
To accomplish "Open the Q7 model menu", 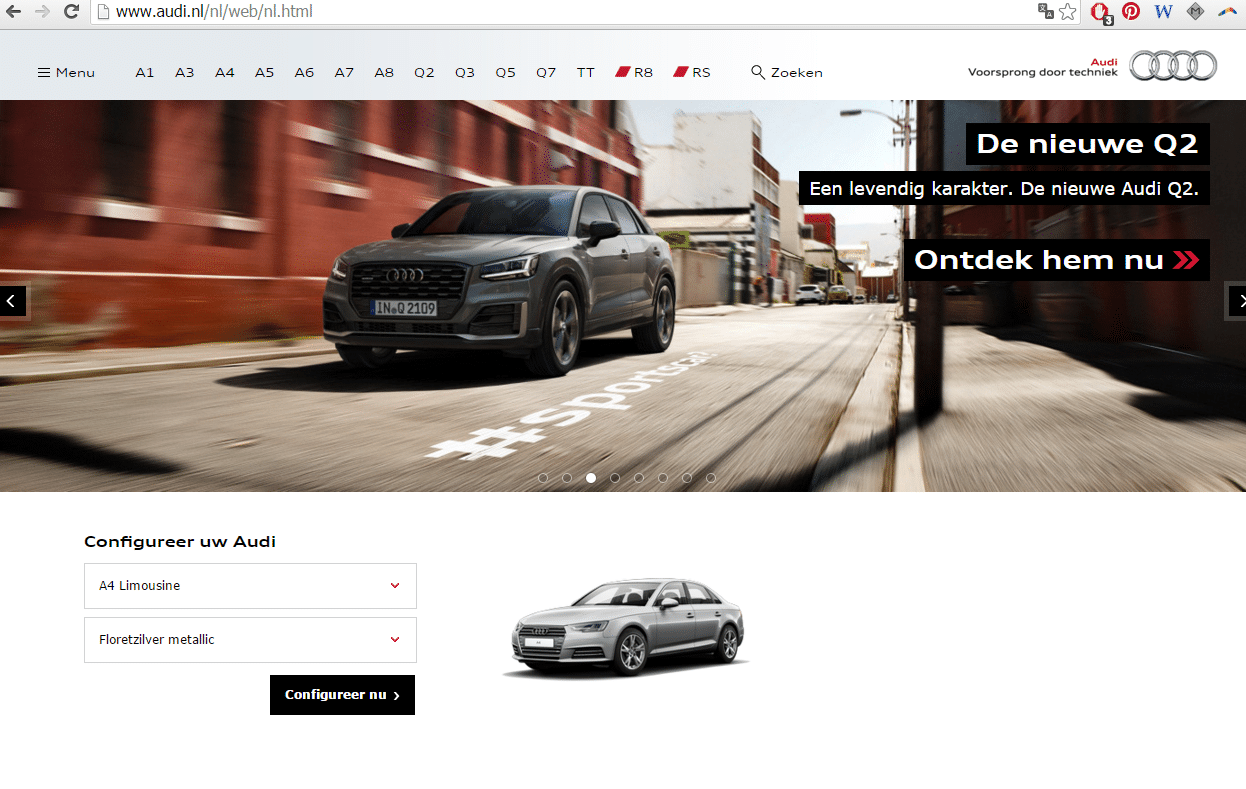I will pyautogui.click(x=546, y=72).
